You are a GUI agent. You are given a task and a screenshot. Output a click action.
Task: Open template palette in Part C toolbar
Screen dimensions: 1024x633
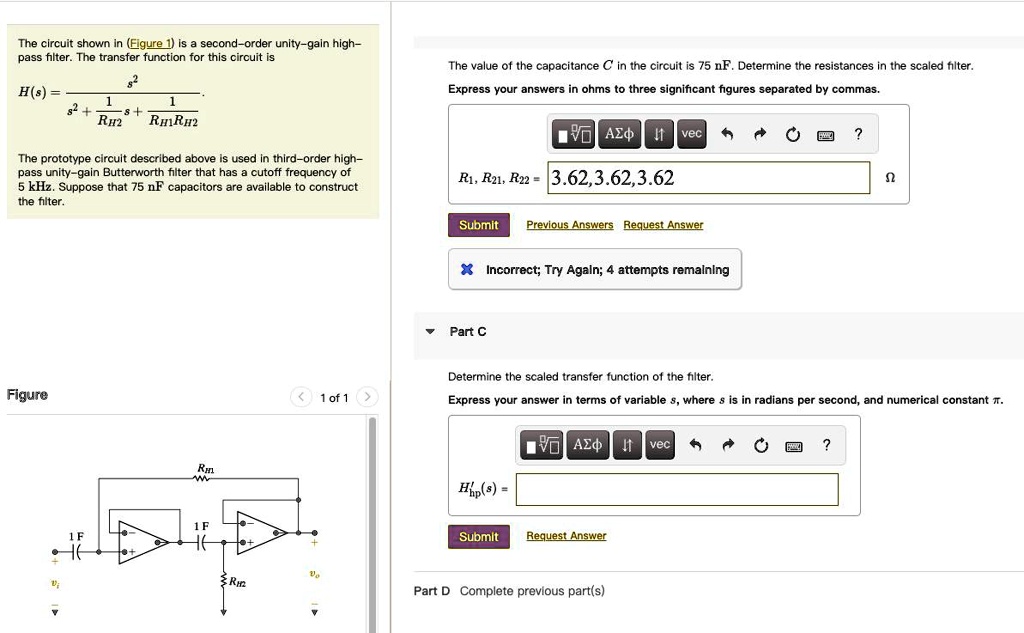pos(540,445)
